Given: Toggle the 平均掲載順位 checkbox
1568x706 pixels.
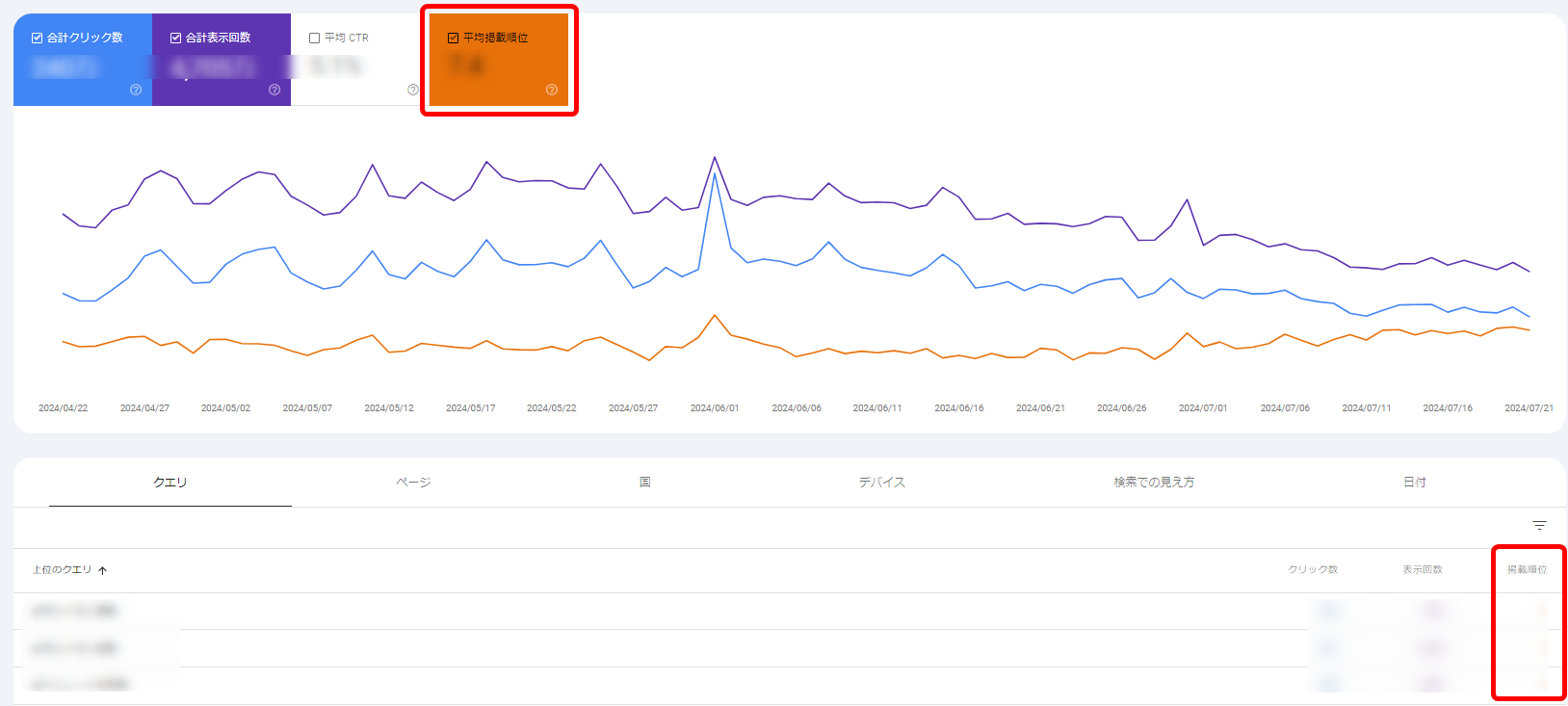Looking at the screenshot, I should pyautogui.click(x=453, y=38).
